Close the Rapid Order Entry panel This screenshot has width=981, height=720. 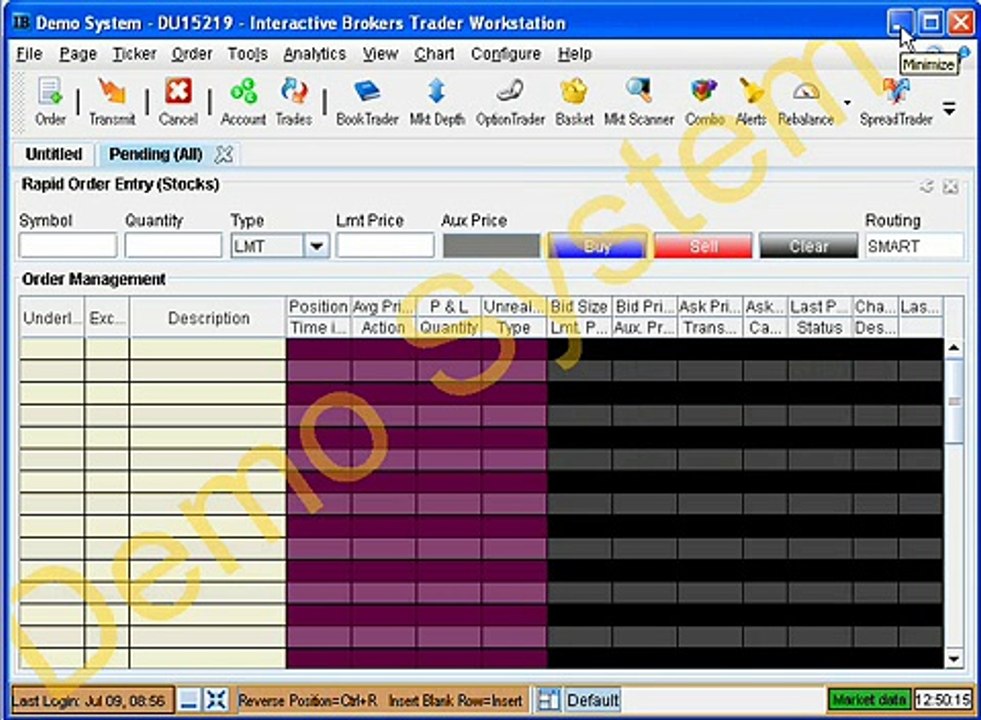(950, 186)
